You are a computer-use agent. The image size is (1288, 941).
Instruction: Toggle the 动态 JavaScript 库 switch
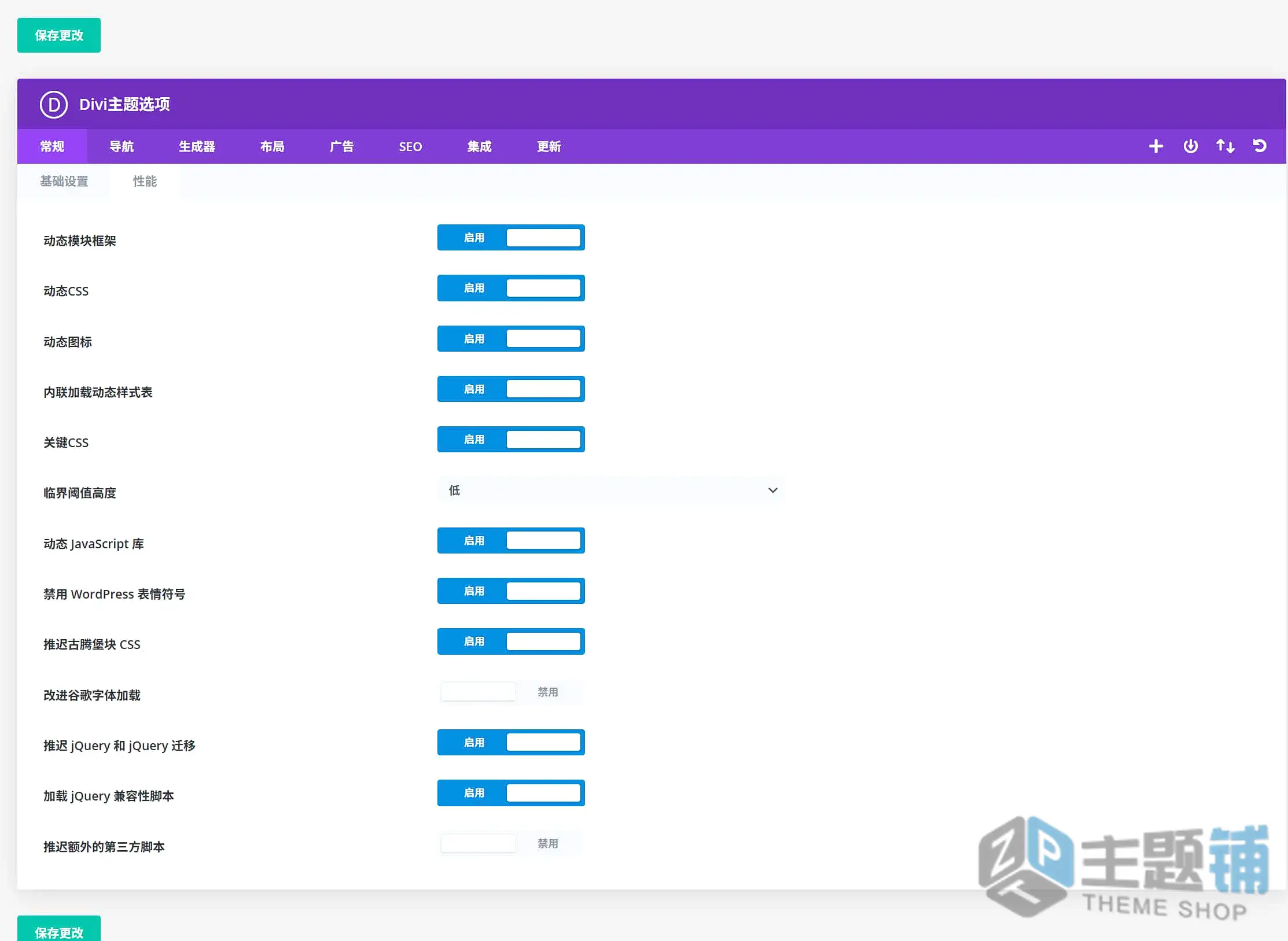point(511,541)
